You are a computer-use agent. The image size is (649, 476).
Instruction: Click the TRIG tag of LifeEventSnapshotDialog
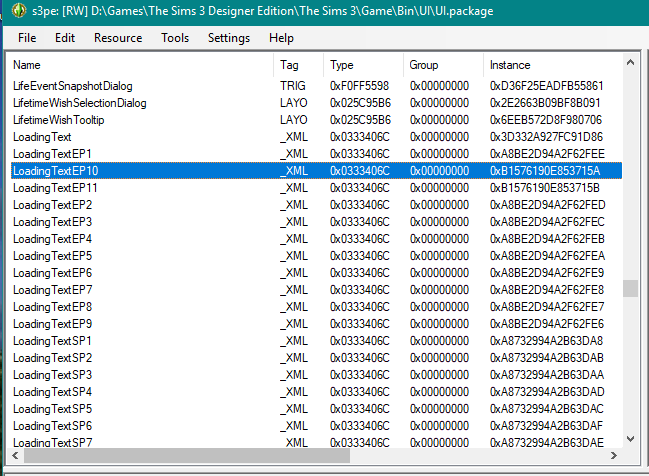coord(293,86)
